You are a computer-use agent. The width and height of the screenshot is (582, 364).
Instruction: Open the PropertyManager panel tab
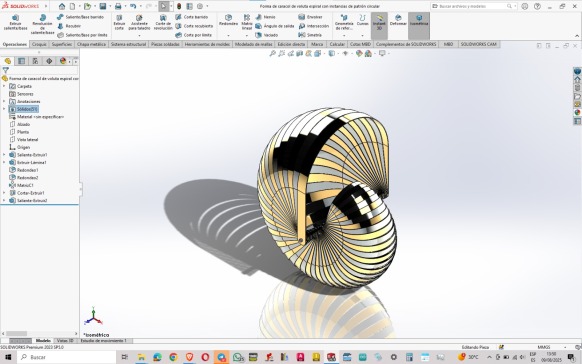coord(22,61)
